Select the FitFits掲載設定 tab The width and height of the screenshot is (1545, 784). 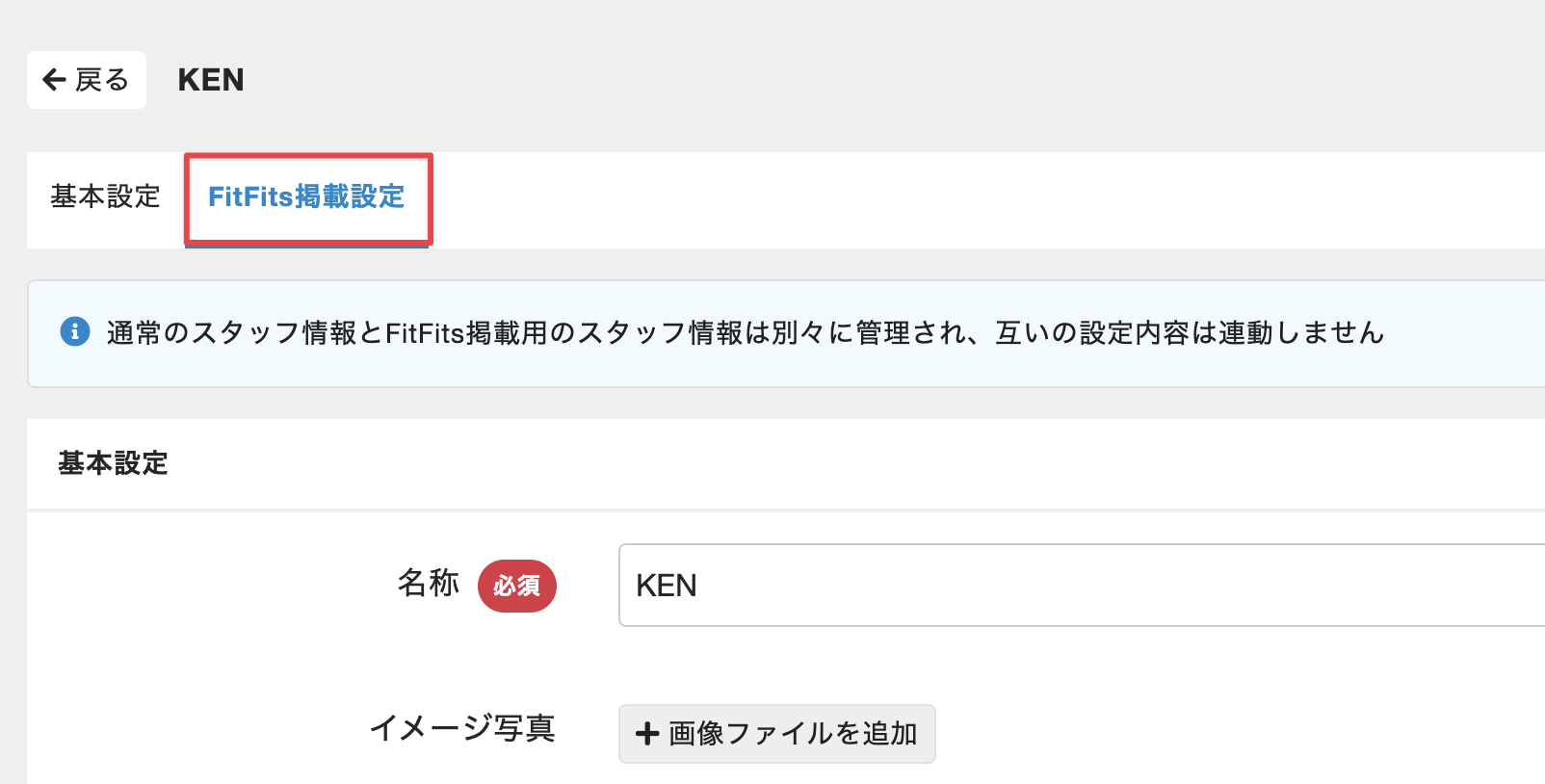point(306,196)
